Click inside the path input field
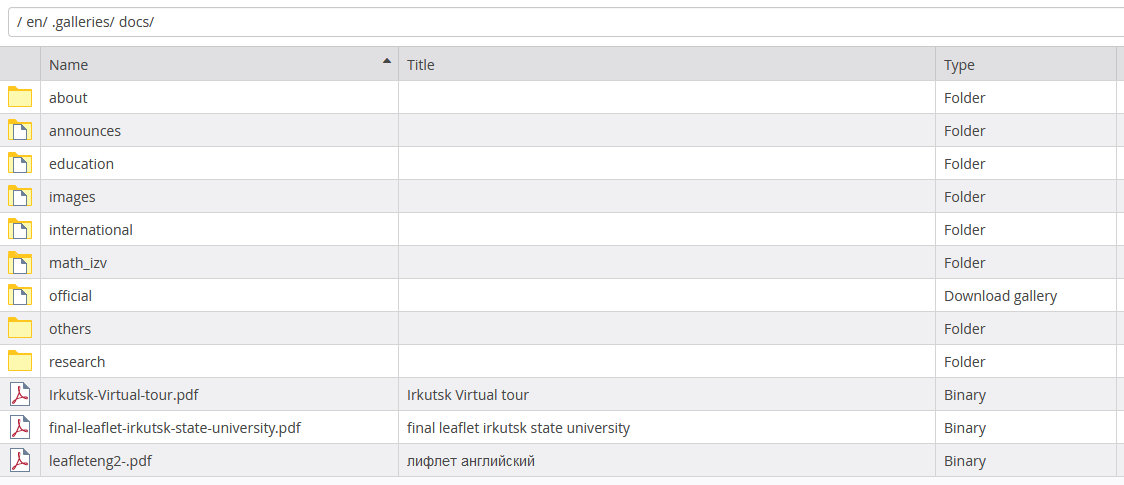Viewport: 1124px width, 485px height. (600, 22)
